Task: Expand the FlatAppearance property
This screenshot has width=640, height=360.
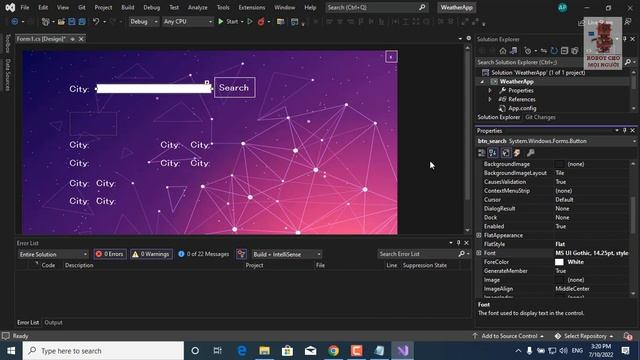Action: tap(479, 235)
